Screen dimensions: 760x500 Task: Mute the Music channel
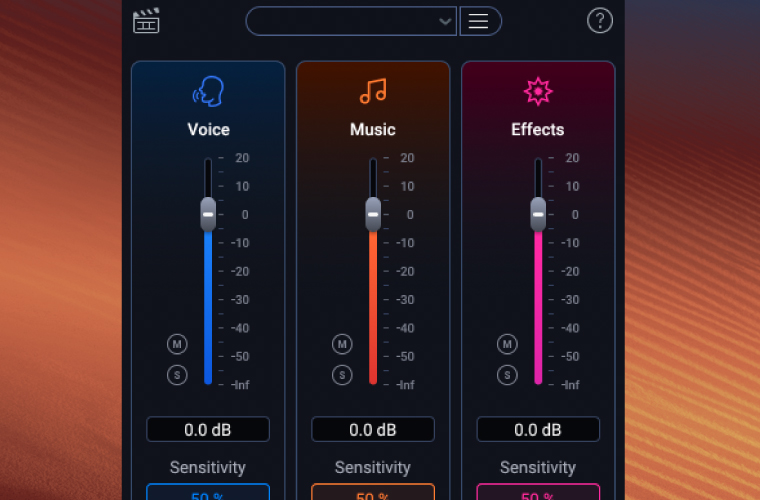click(342, 344)
